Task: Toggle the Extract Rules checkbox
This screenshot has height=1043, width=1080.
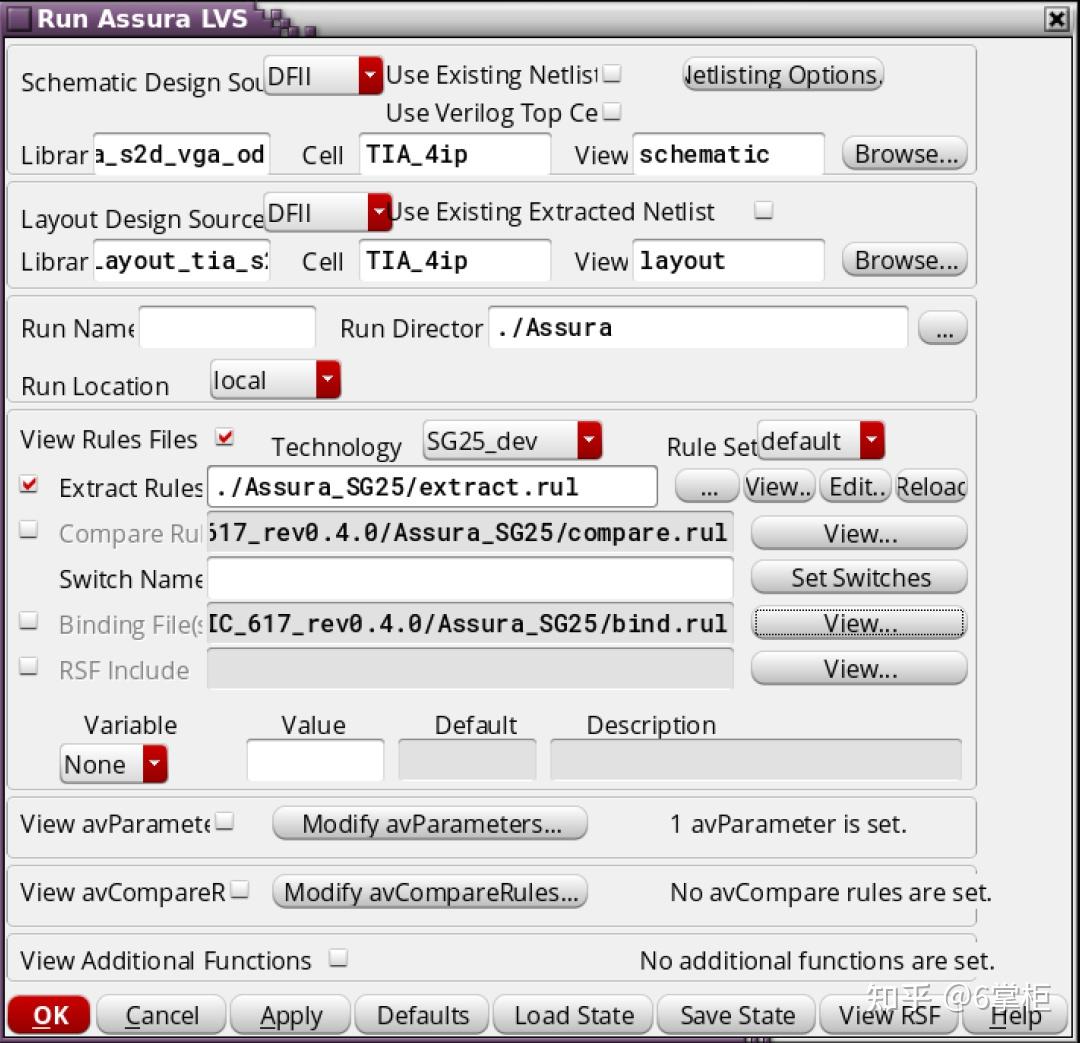Action: pos(29,485)
